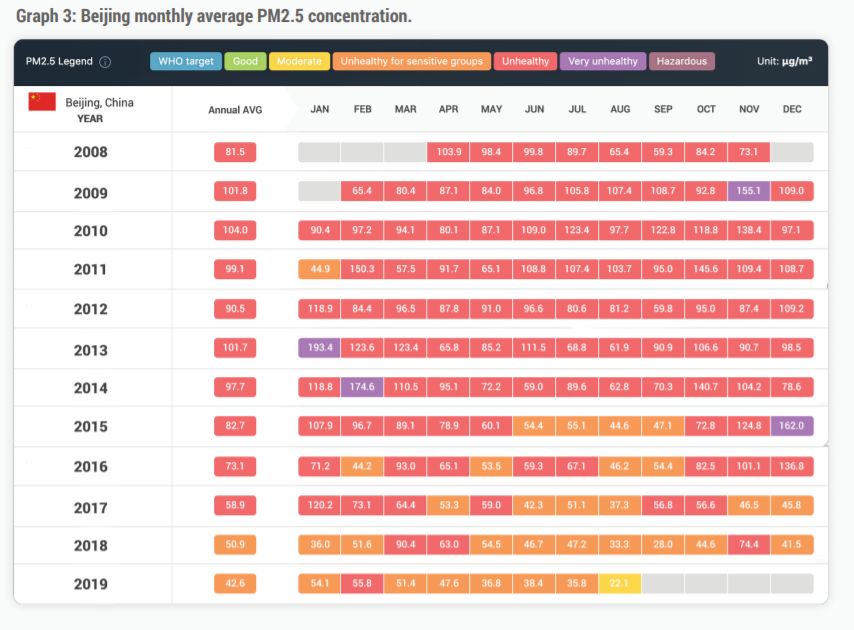Click the 2016 year row label

pyautogui.click(x=90, y=467)
